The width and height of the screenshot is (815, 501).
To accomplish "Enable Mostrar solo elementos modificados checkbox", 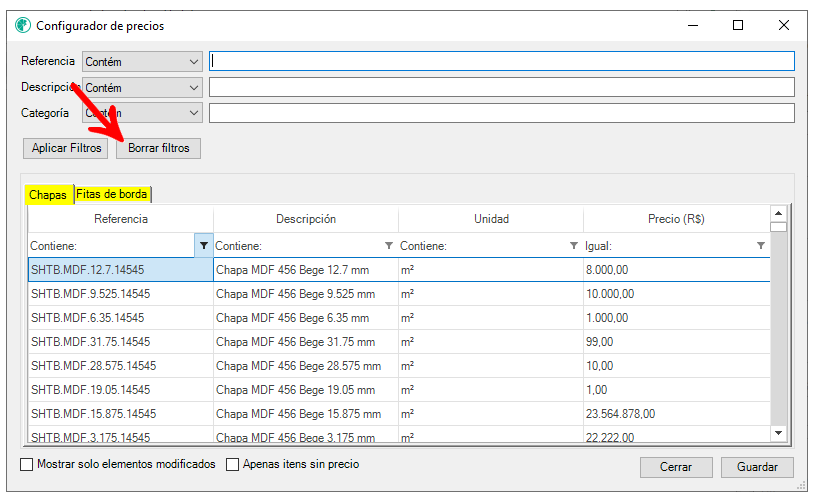I will coord(27,465).
